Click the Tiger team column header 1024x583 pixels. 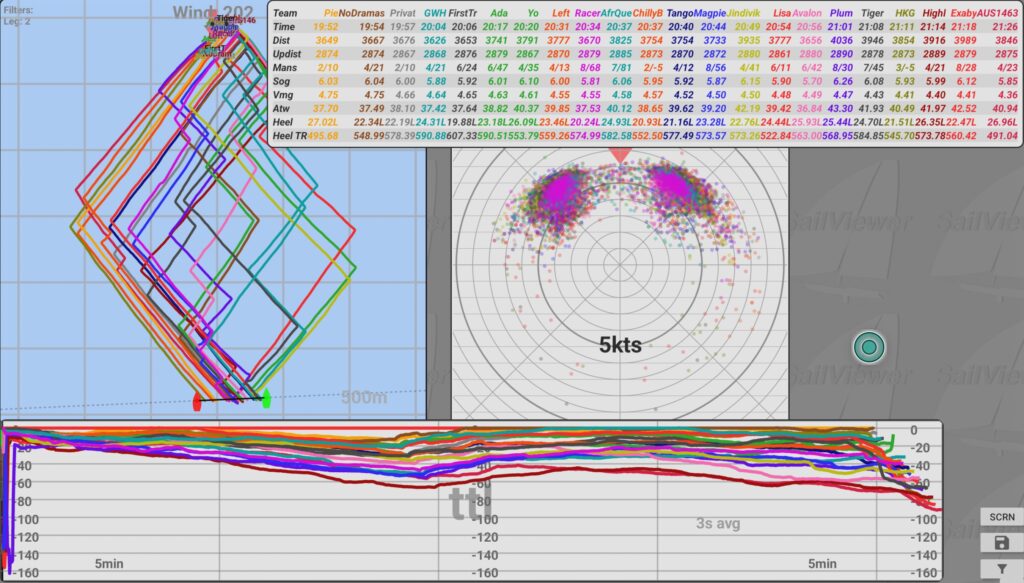click(x=872, y=13)
